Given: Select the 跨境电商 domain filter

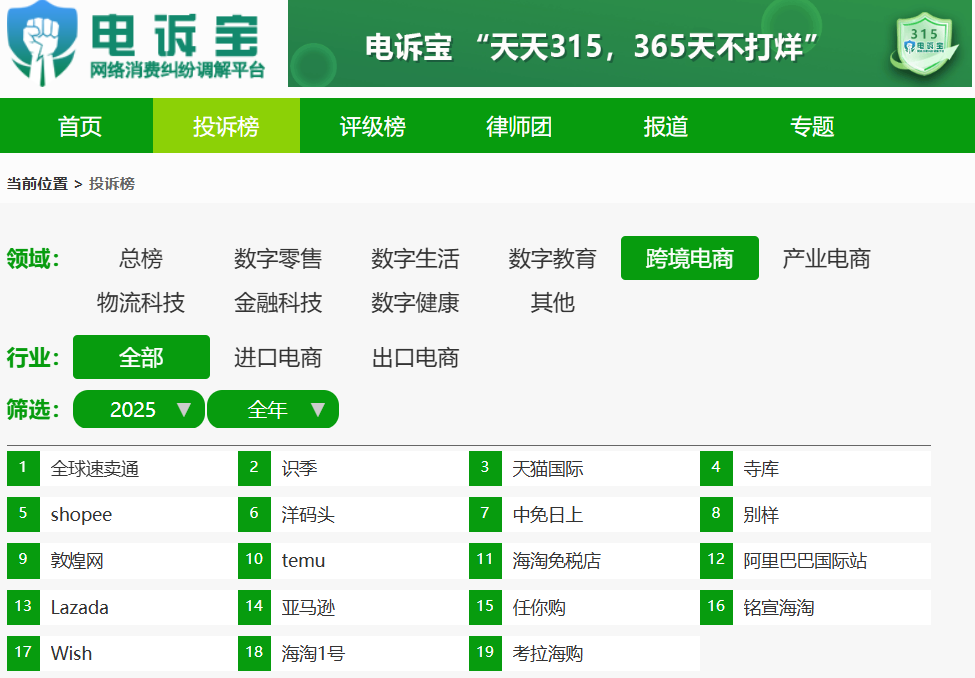Looking at the screenshot, I should click(x=690, y=258).
